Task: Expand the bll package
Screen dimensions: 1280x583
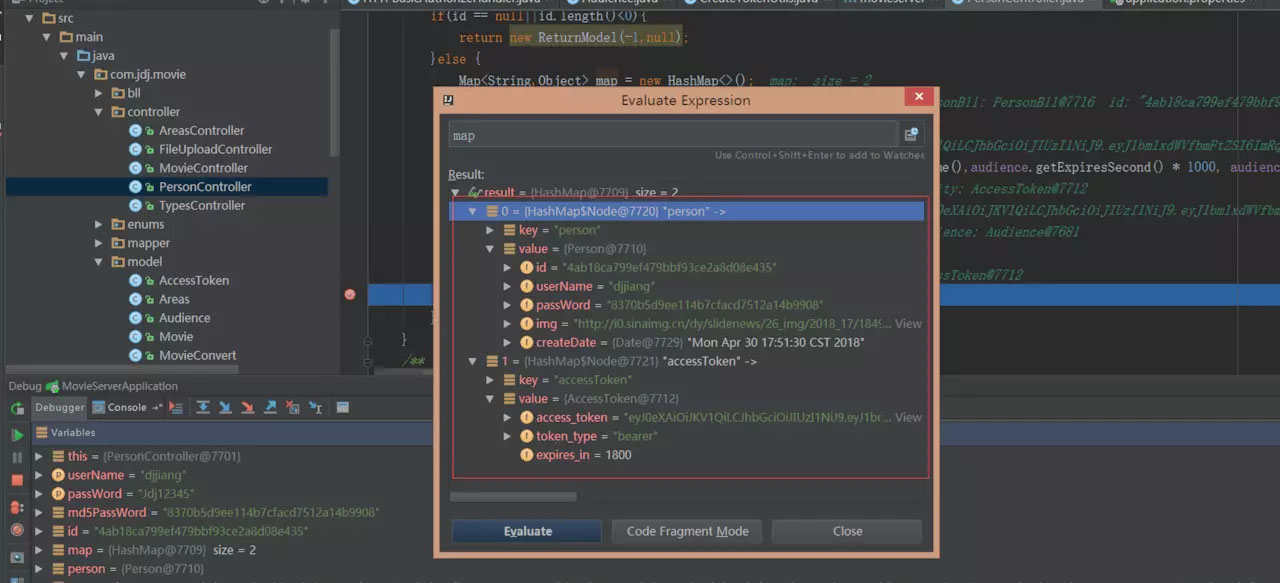Action: coord(99,93)
